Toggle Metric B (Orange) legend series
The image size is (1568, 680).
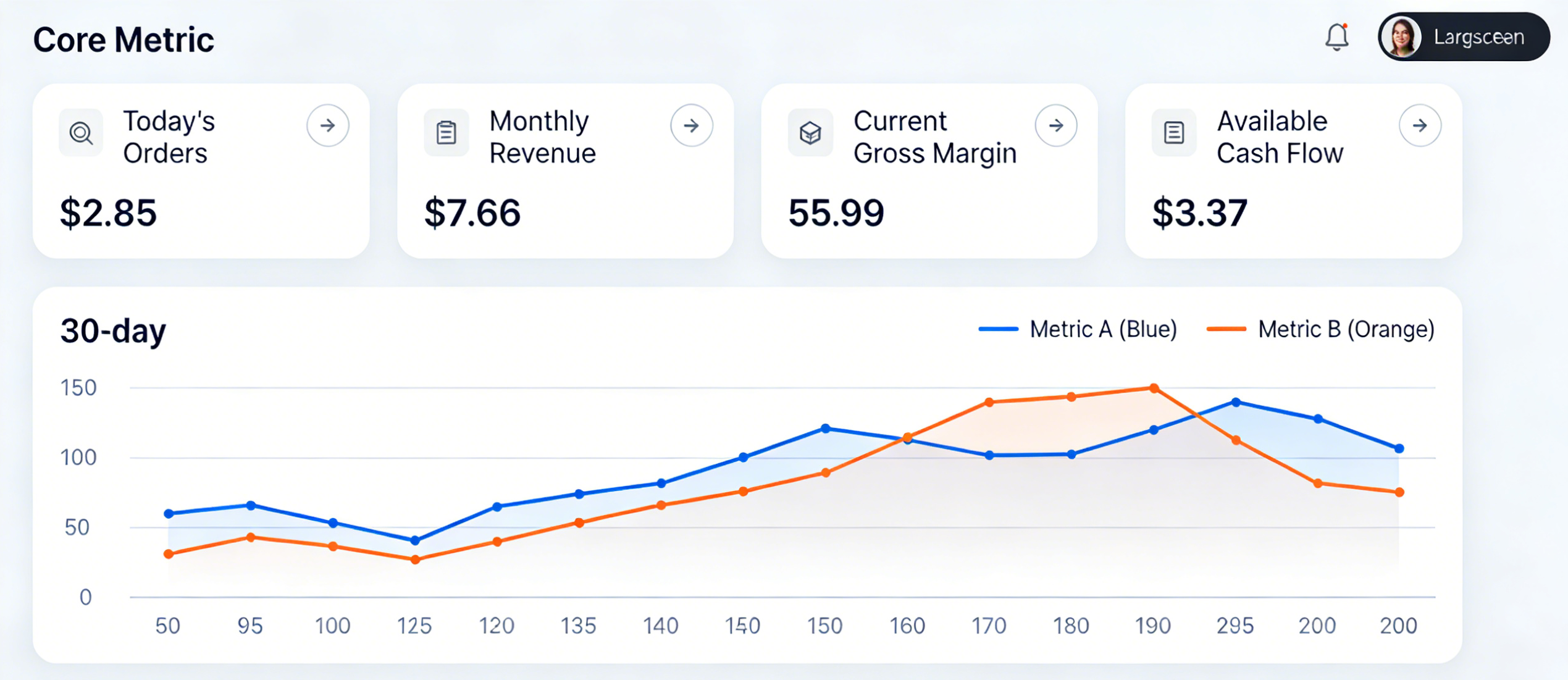click(x=1346, y=329)
